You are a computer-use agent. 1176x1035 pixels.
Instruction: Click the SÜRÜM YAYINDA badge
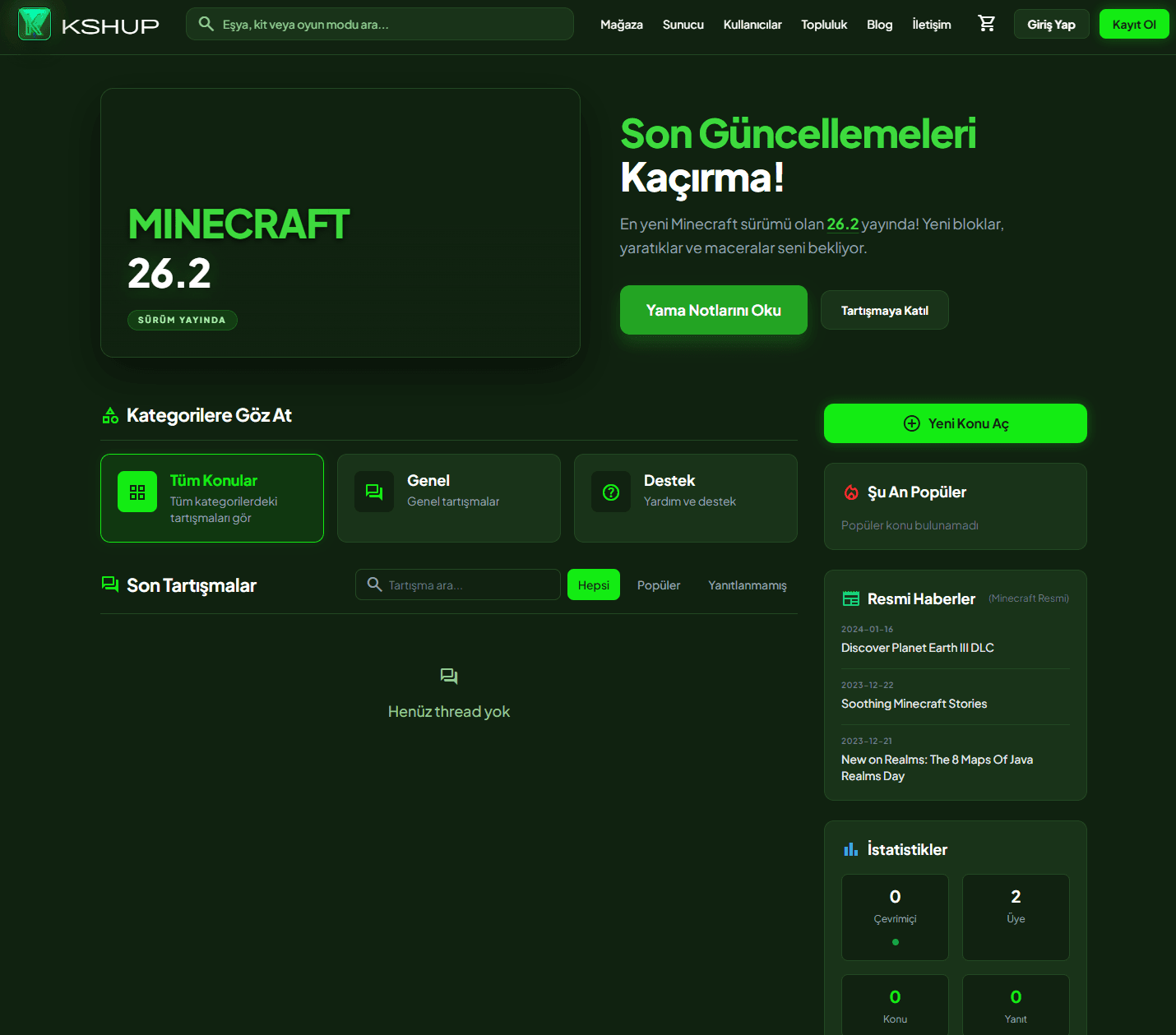click(x=183, y=320)
